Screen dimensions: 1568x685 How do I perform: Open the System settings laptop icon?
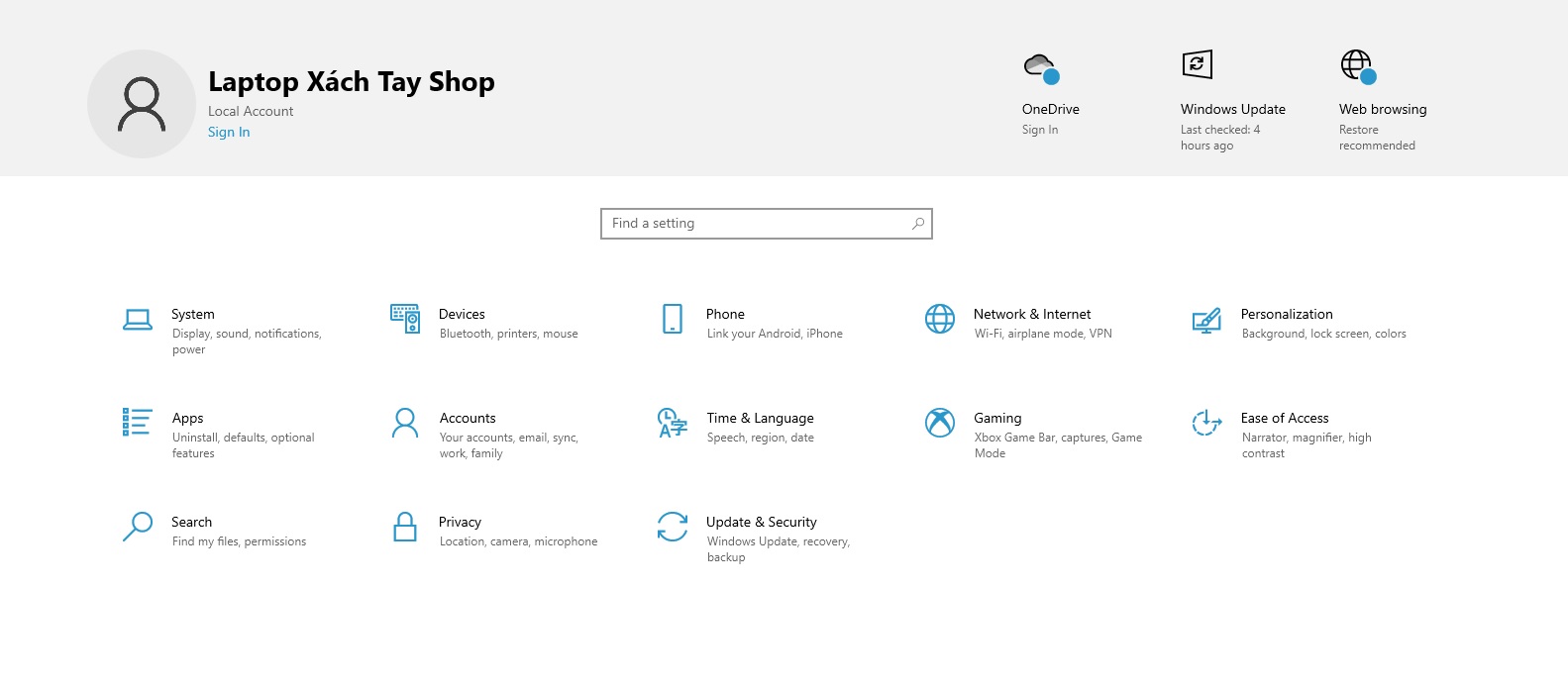pyautogui.click(x=138, y=319)
